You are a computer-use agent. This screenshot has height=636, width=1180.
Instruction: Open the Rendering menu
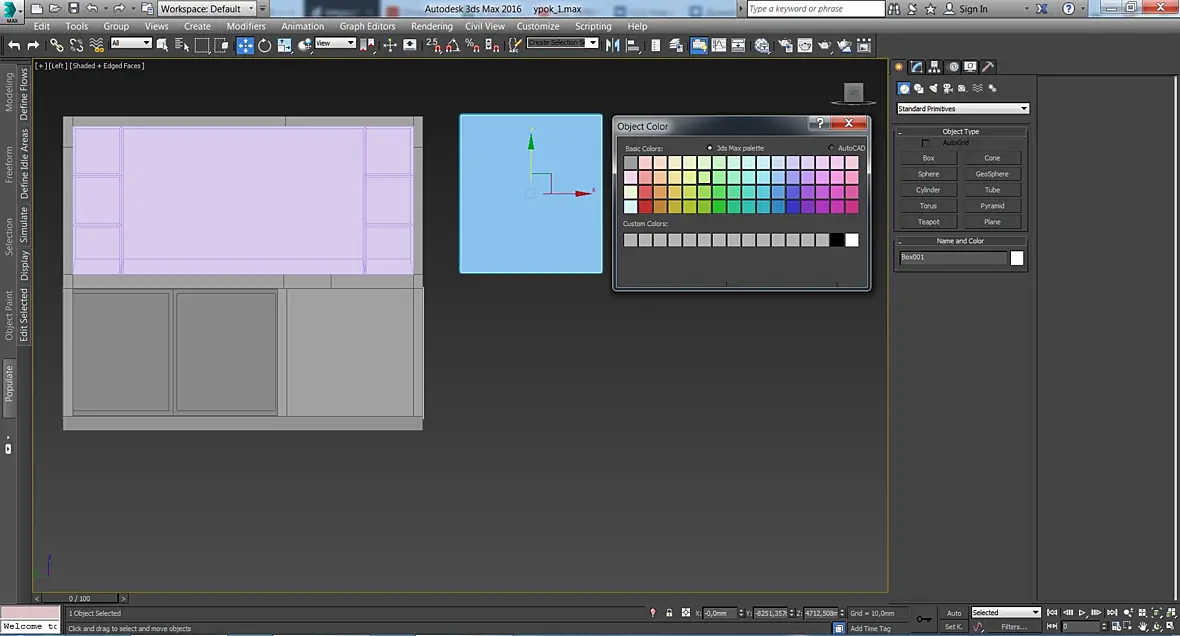[x=432, y=26]
